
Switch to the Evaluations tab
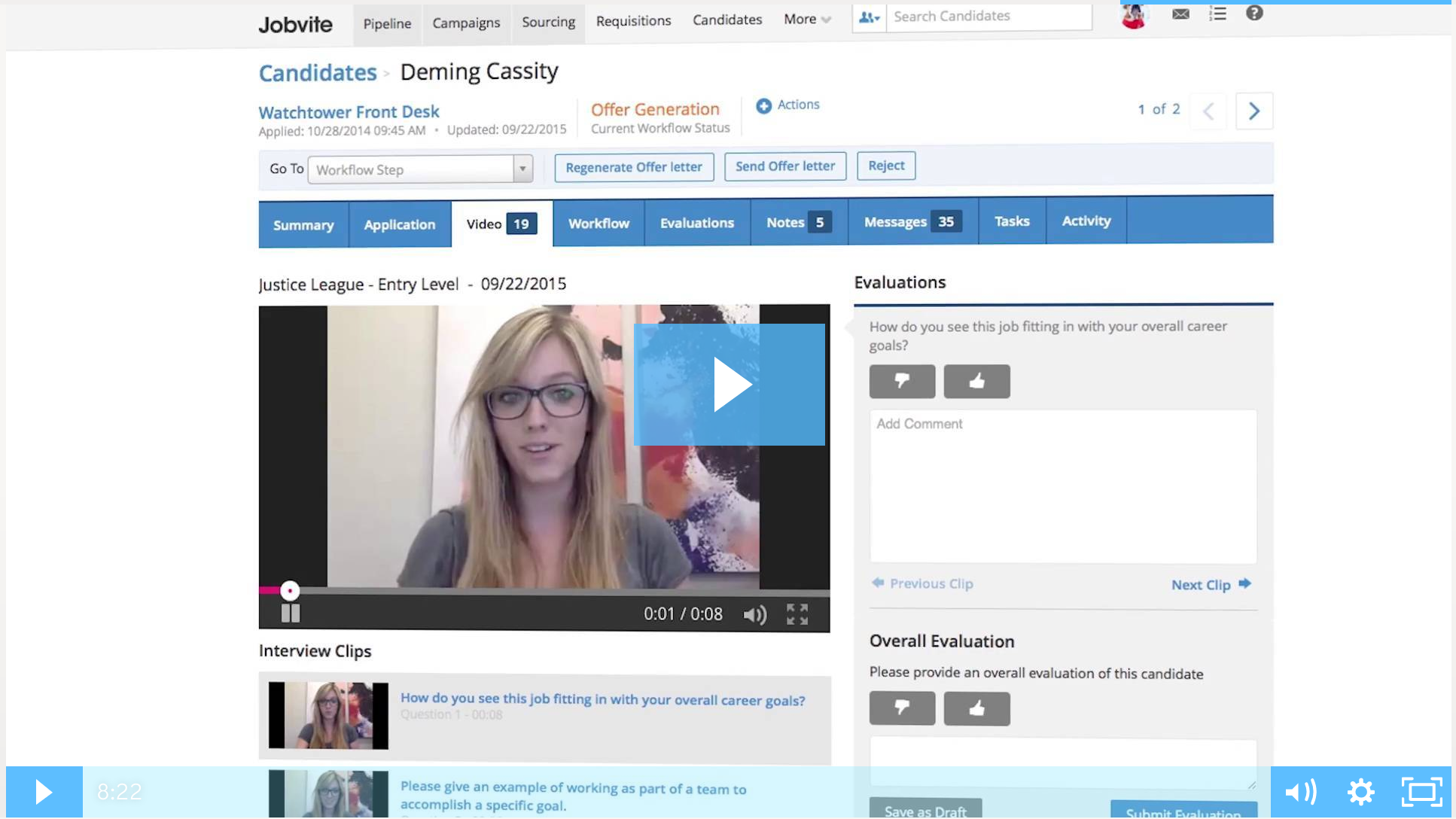(x=697, y=223)
